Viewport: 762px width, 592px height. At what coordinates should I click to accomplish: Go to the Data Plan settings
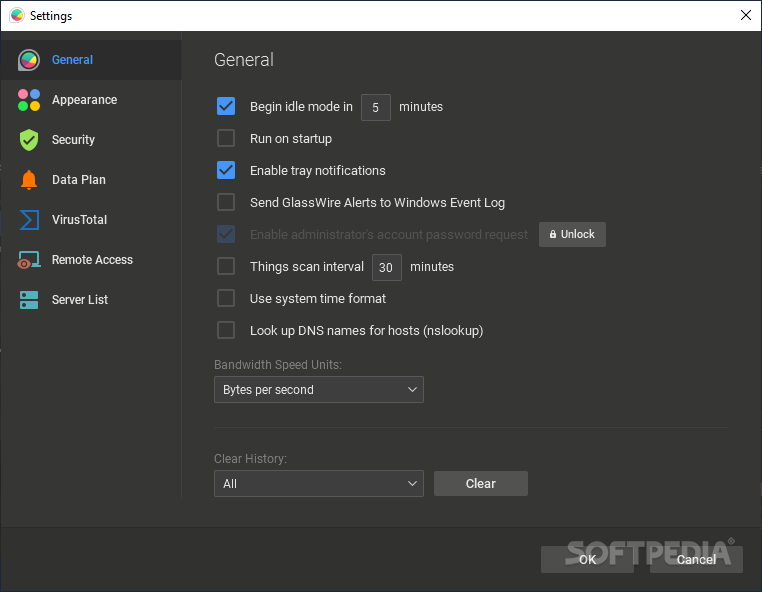point(91,180)
